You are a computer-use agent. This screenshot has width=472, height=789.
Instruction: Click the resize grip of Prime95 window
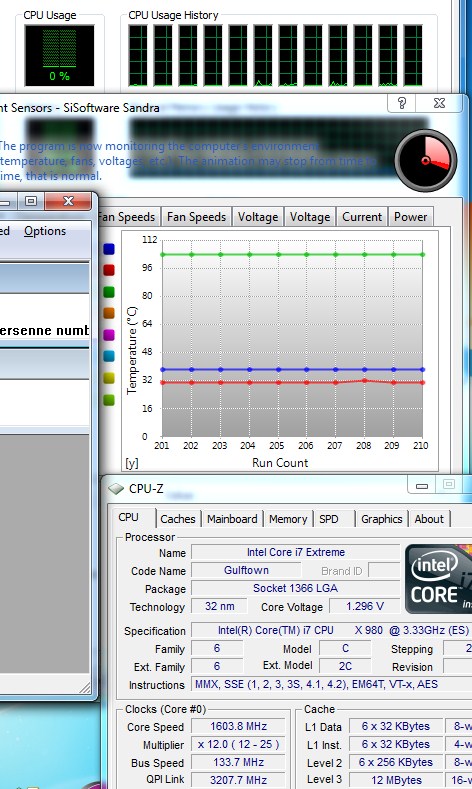click(86, 687)
